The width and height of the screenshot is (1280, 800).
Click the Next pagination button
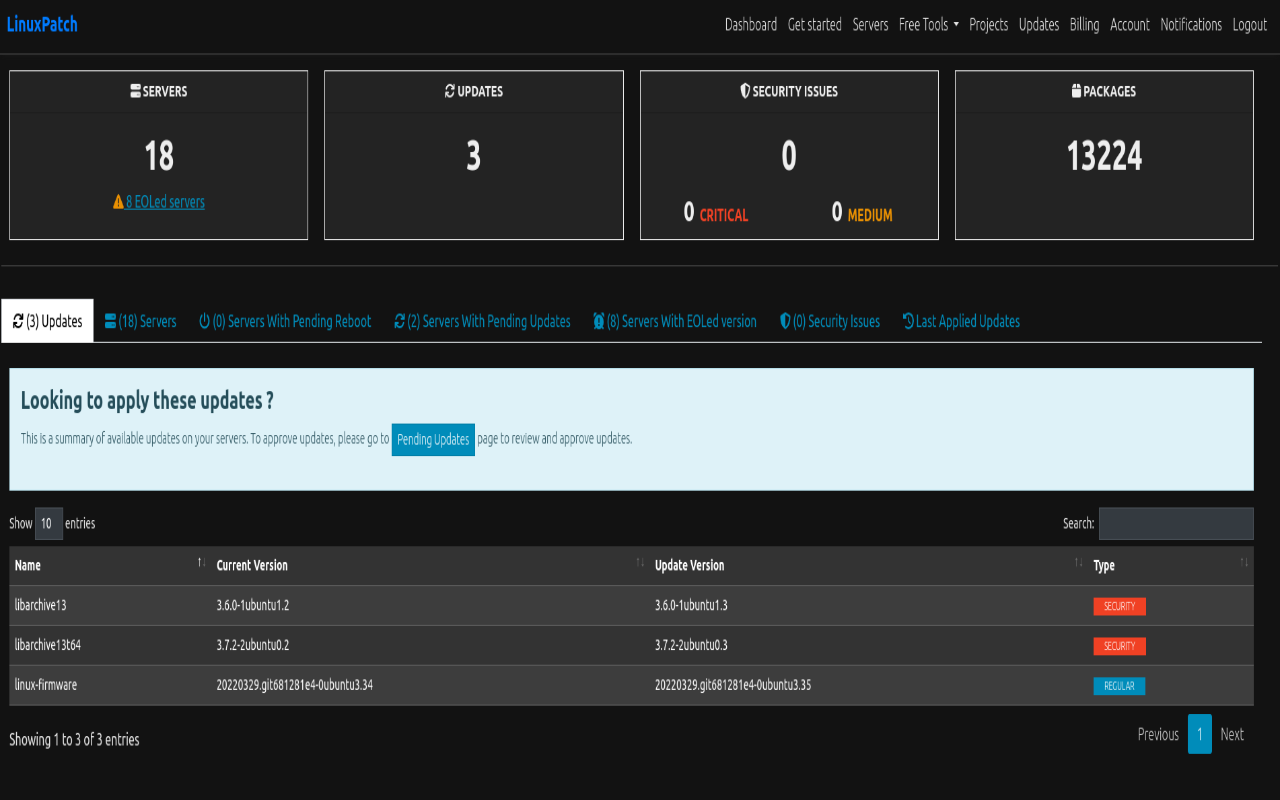click(x=1232, y=734)
